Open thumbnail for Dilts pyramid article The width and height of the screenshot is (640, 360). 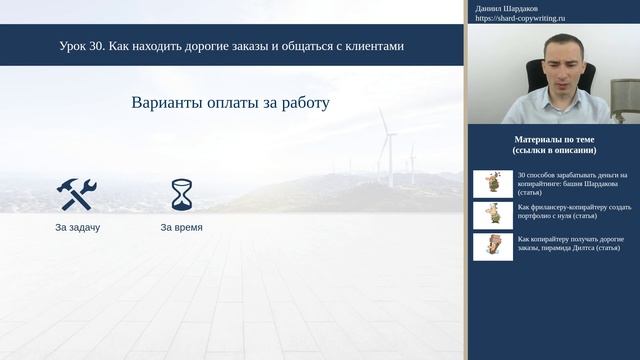pyautogui.click(x=493, y=247)
